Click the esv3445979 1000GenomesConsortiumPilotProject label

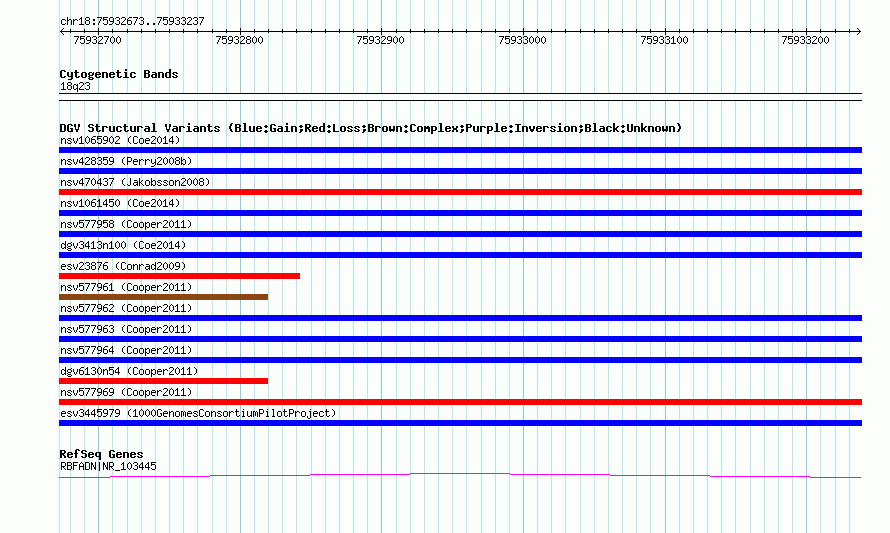click(198, 413)
